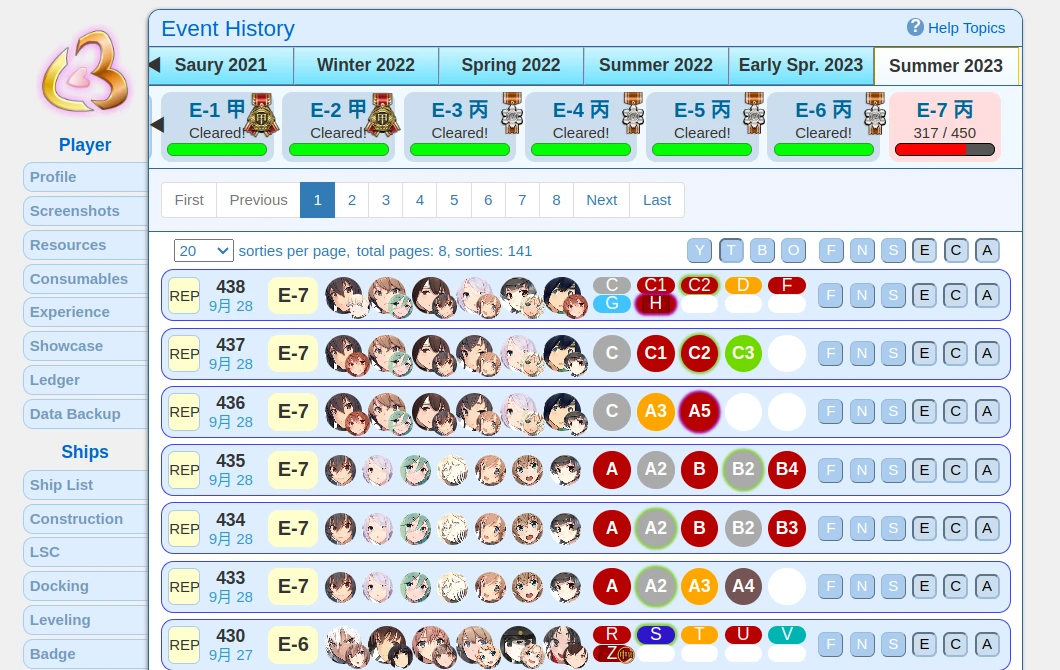Go to page 3 of sorties
The width and height of the screenshot is (1060, 670).
[x=385, y=200]
